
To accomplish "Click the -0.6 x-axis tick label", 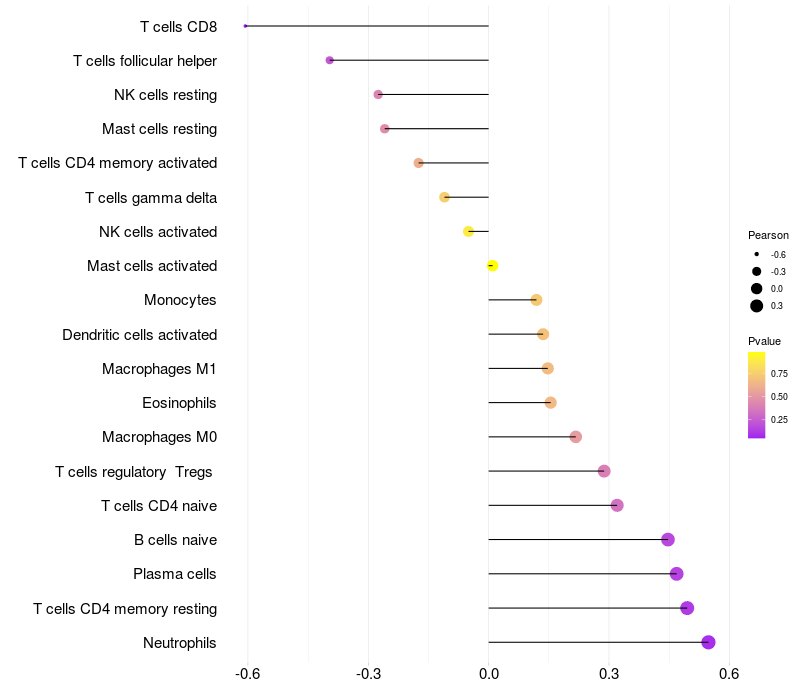I will tap(248, 674).
